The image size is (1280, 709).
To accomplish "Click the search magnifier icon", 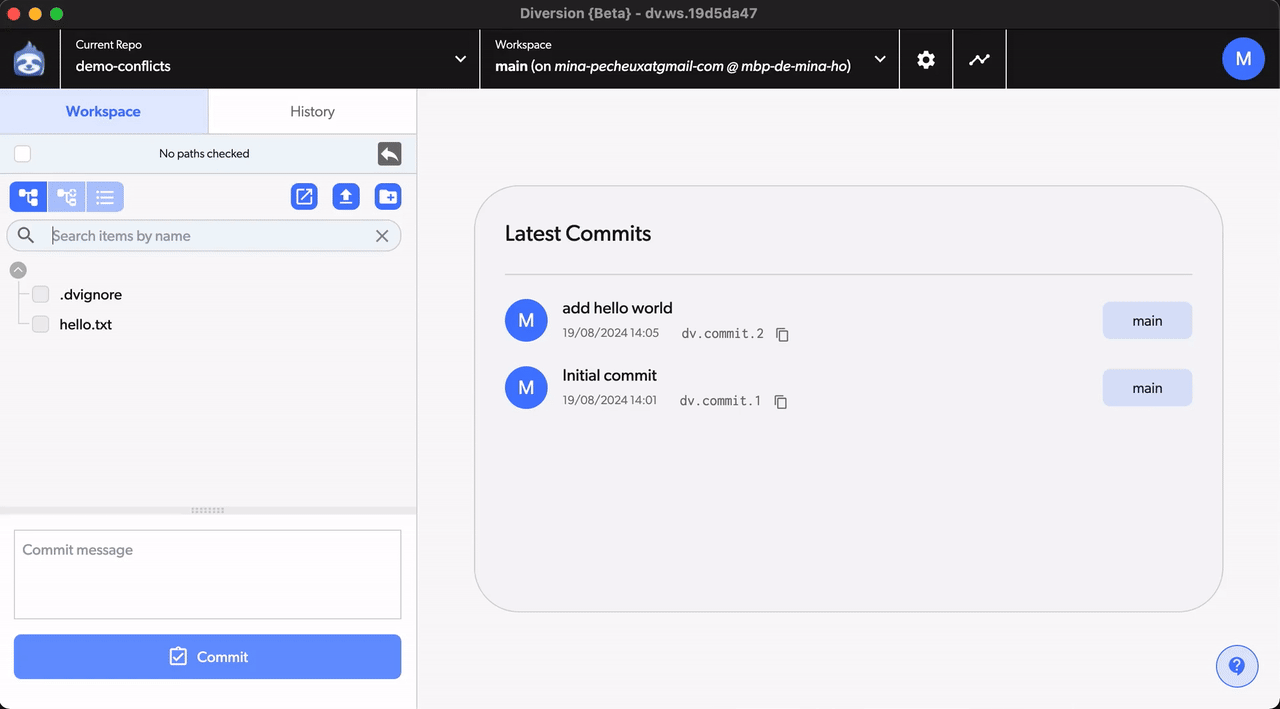I will pyautogui.click(x=27, y=236).
